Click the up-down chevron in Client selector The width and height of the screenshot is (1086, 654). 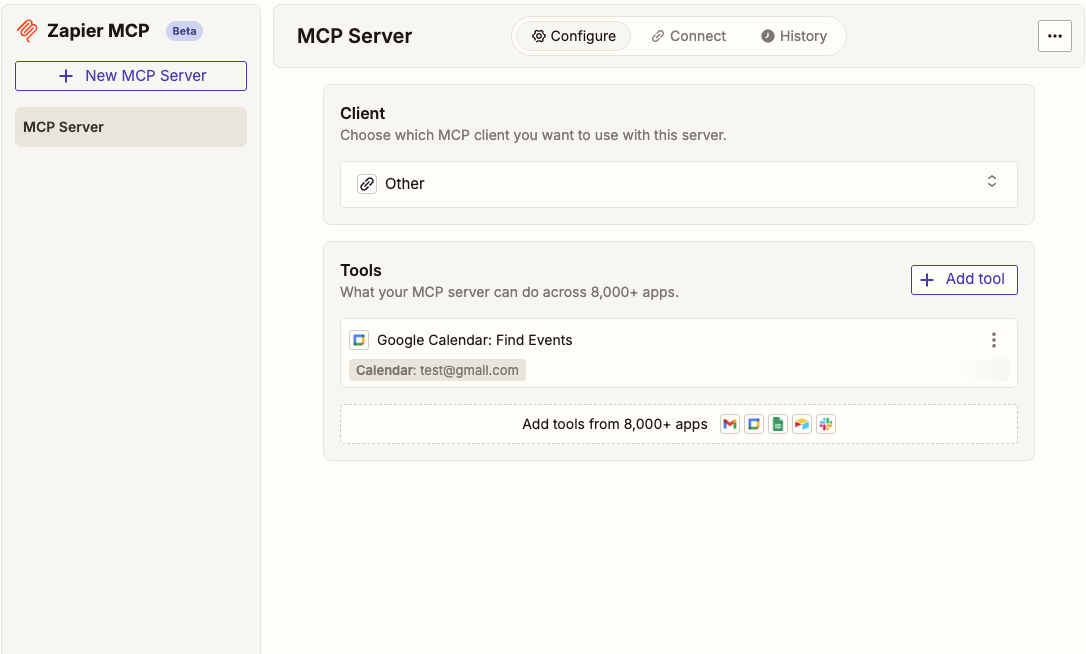coord(992,182)
